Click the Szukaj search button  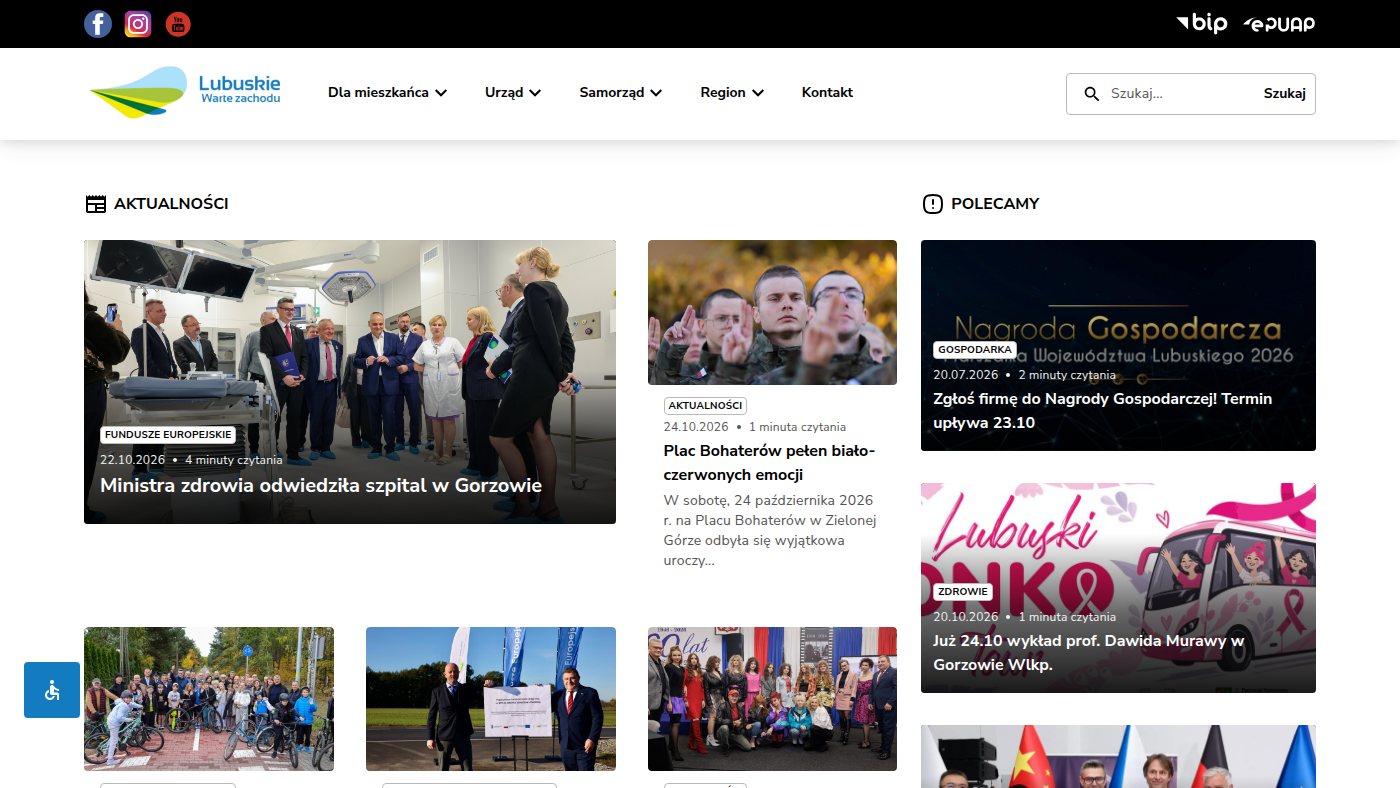(1285, 94)
